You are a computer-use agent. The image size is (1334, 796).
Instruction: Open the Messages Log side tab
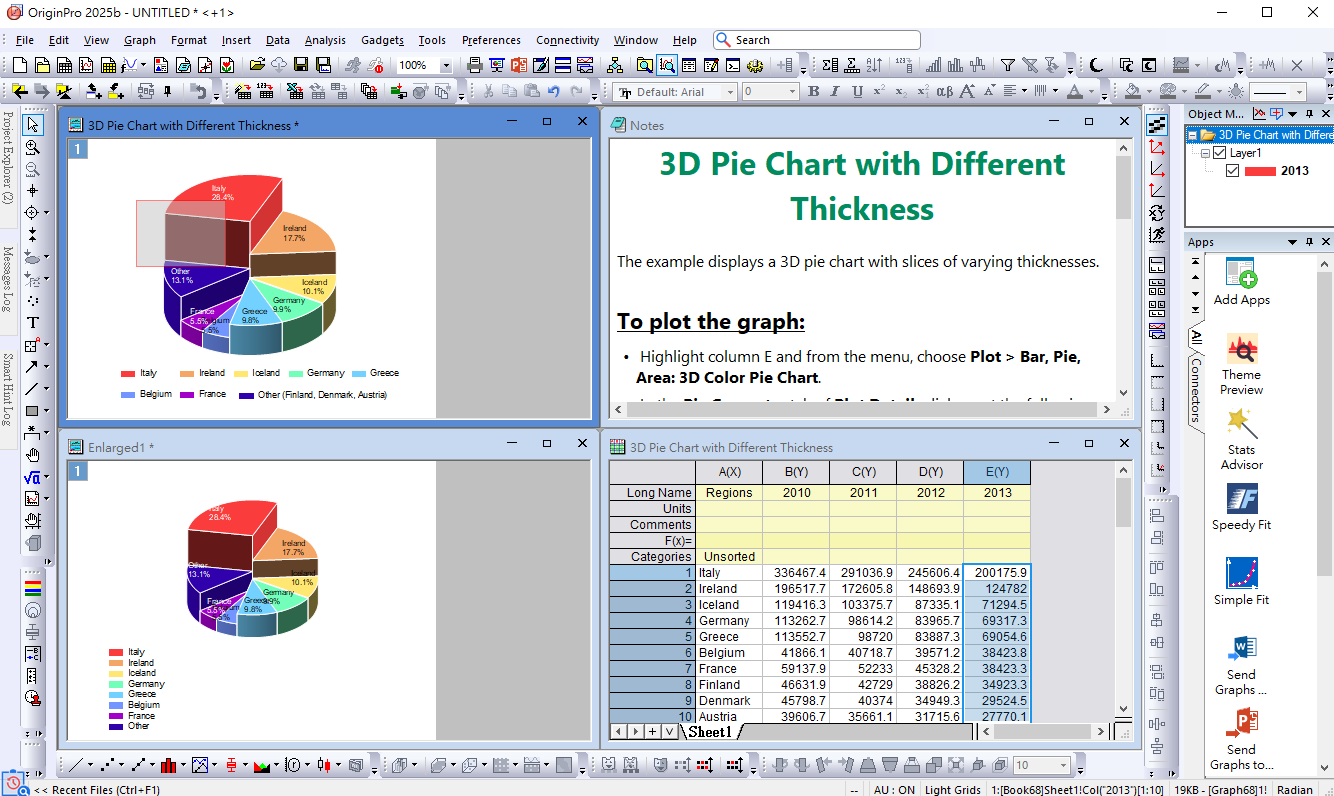pos(8,280)
